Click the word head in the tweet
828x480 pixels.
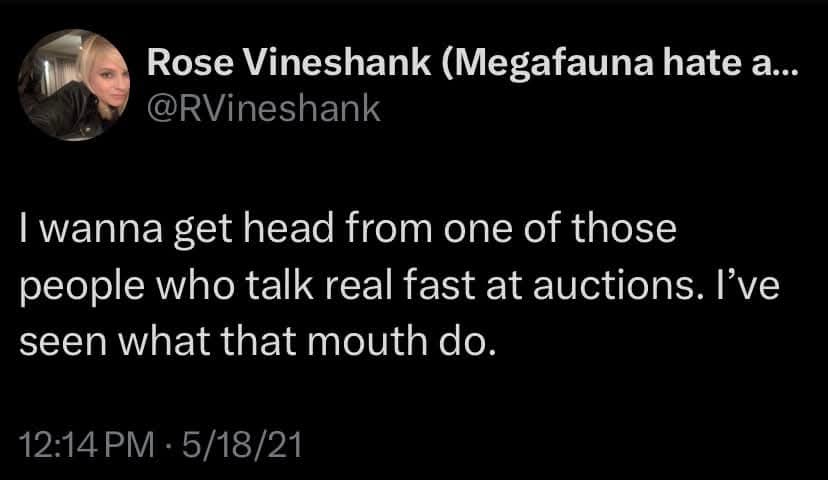click(x=288, y=229)
